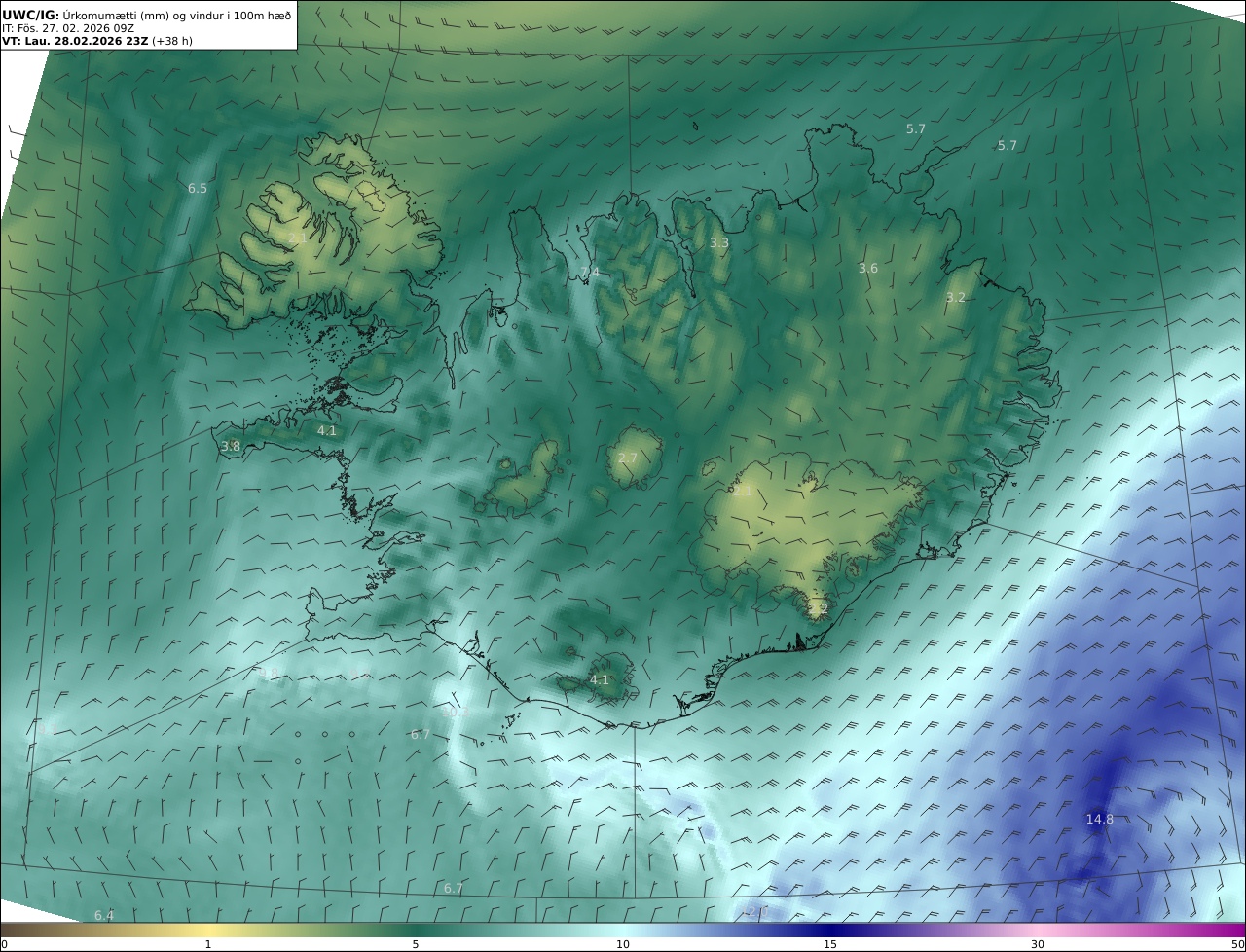This screenshot has width=1246, height=952.
Task: Click the color scale tick labeled 0
Action: [4, 944]
